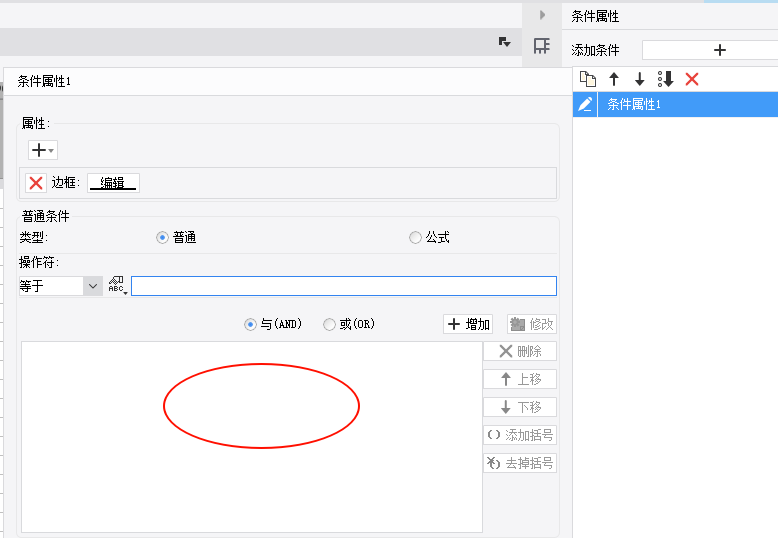
Task: Click the 删除 button
Action: (x=520, y=351)
